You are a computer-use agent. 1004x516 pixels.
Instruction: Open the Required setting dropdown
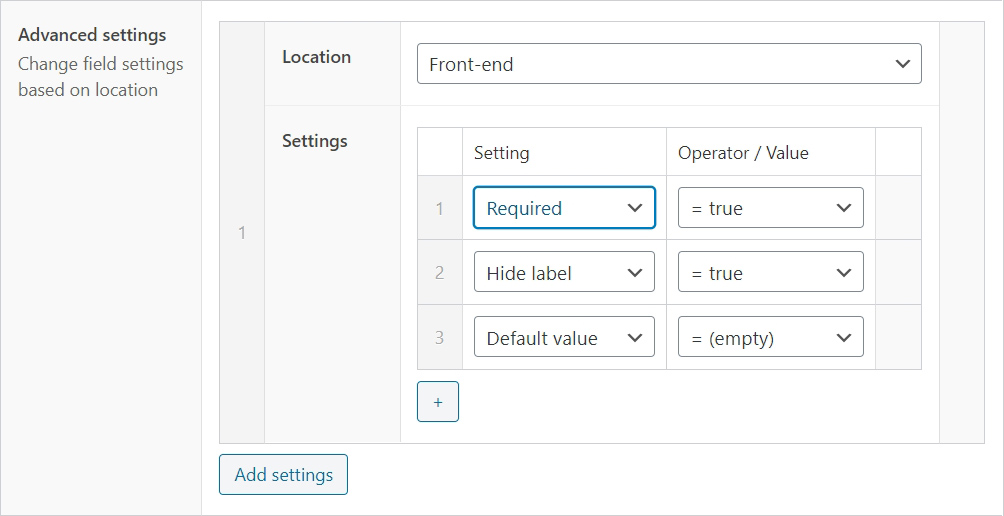pos(564,208)
